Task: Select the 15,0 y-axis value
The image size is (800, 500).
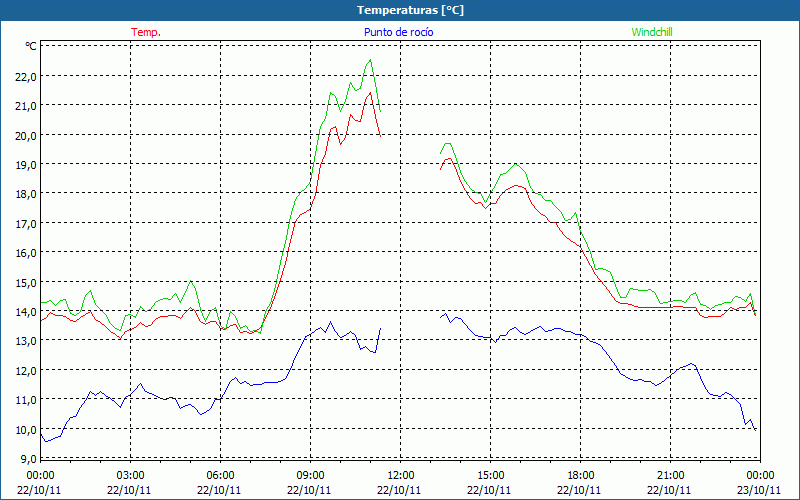Action: point(28,283)
